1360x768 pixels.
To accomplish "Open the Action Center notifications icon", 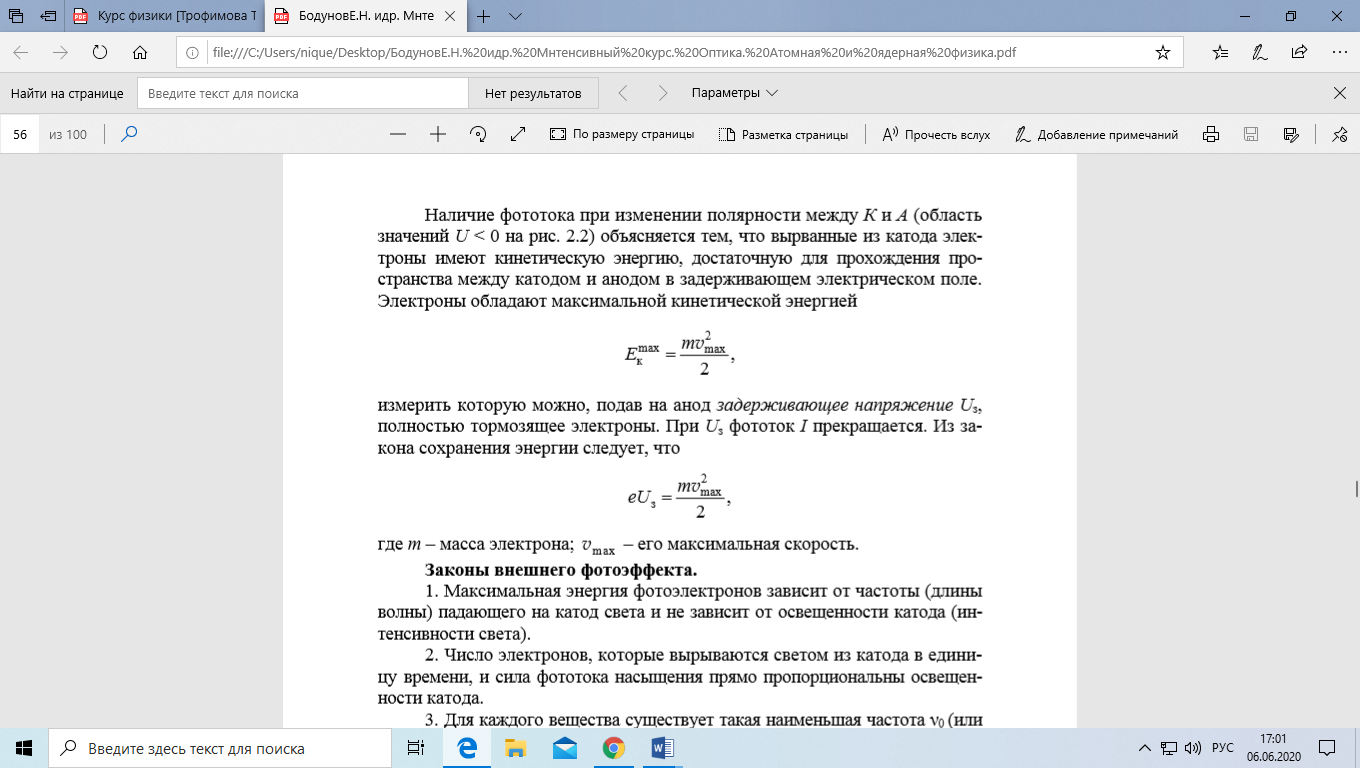I will (1327, 748).
